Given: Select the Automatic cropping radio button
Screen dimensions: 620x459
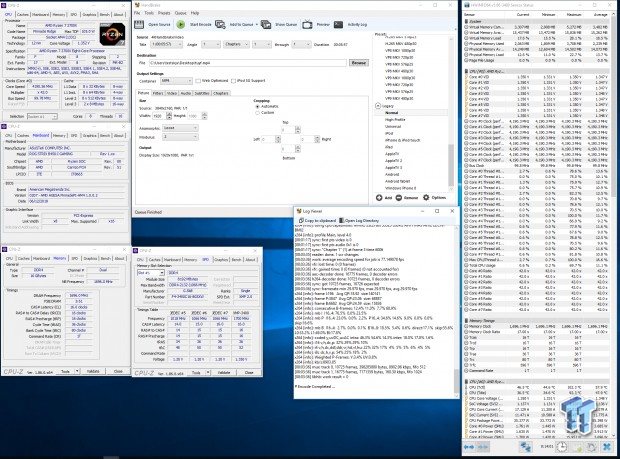Looking at the screenshot, I should 257,106.
